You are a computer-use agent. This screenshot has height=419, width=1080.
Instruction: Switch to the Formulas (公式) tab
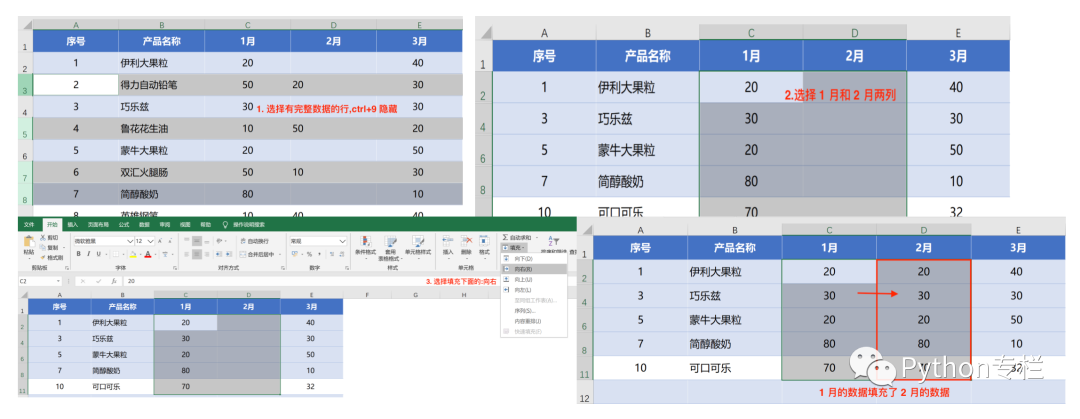point(124,225)
